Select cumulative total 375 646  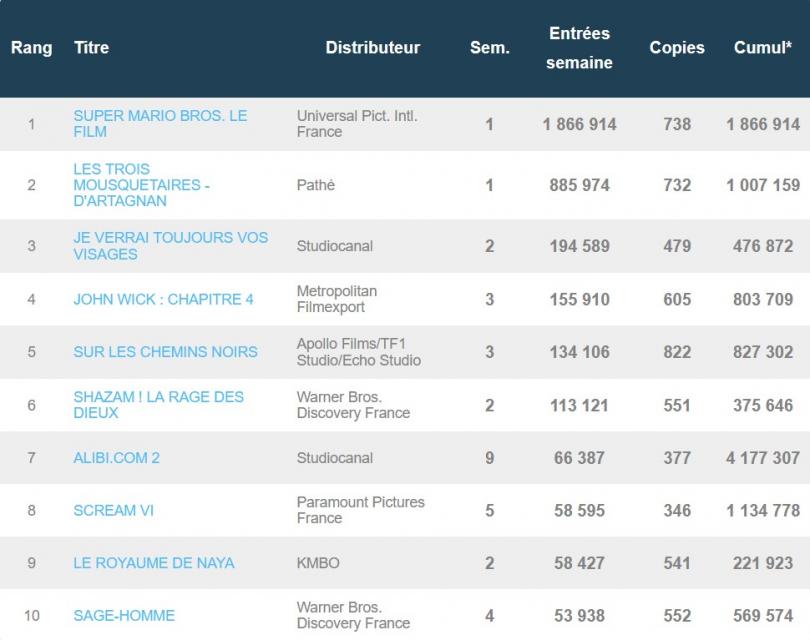coord(763,405)
